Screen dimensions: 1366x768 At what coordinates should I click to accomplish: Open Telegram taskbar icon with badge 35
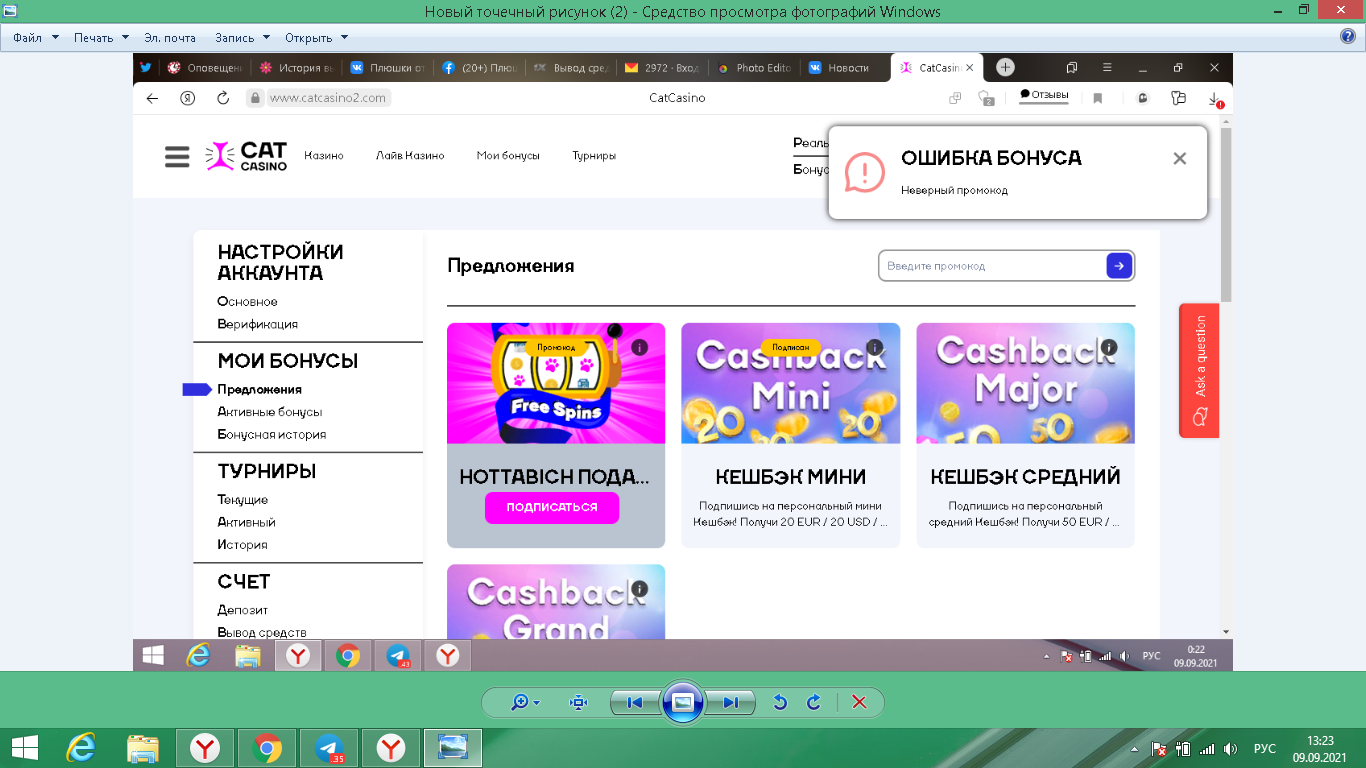pyautogui.click(x=329, y=748)
